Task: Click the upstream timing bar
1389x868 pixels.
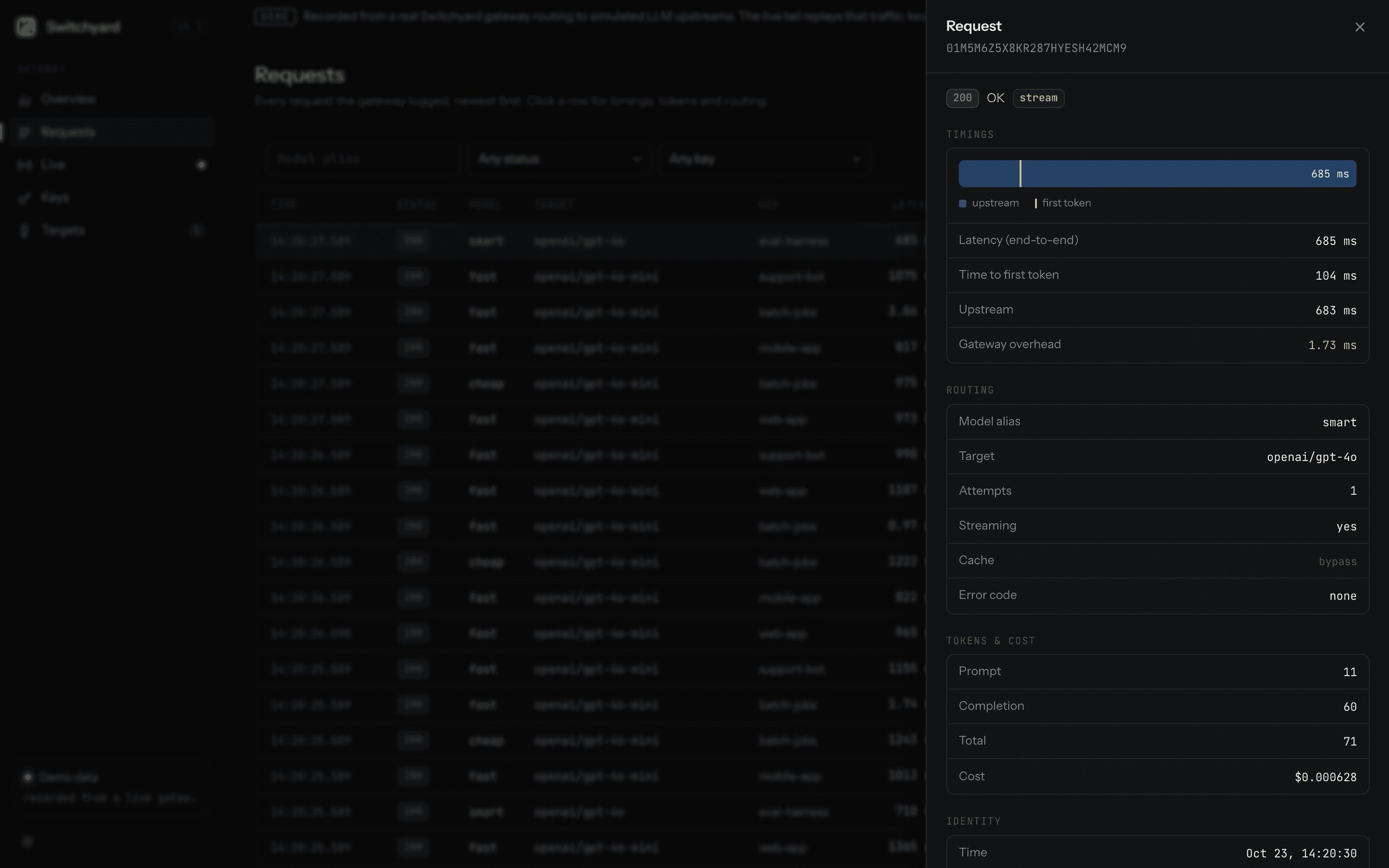Action: tap(1157, 174)
